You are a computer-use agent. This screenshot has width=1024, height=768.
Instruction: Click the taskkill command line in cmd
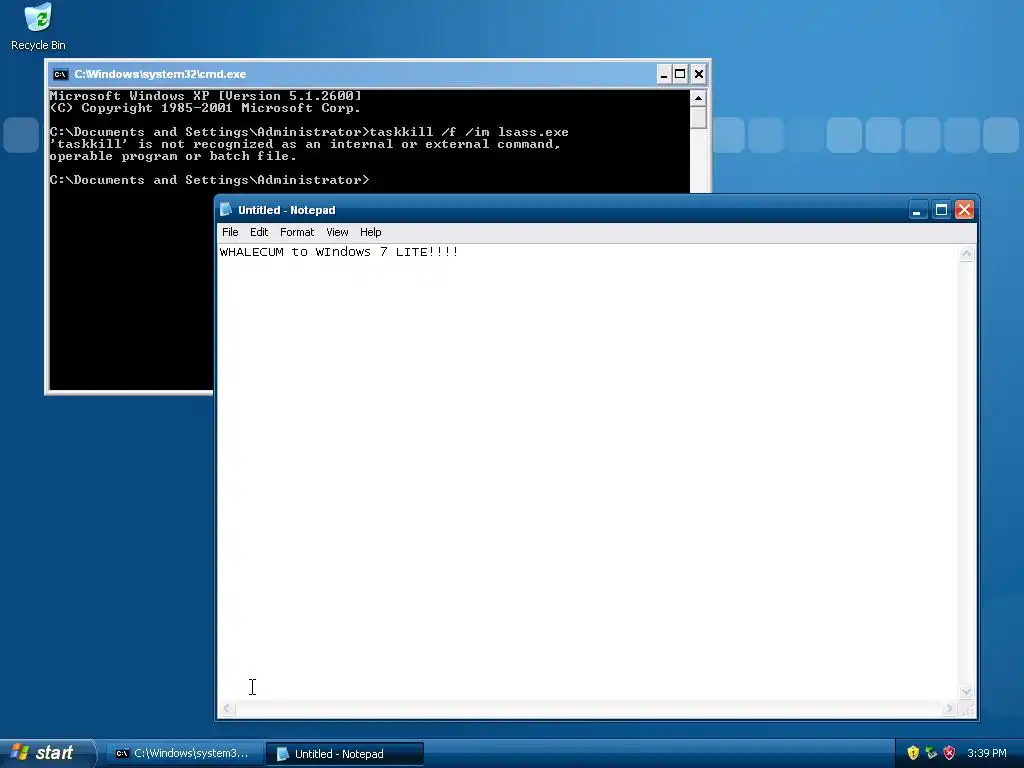coord(309,132)
